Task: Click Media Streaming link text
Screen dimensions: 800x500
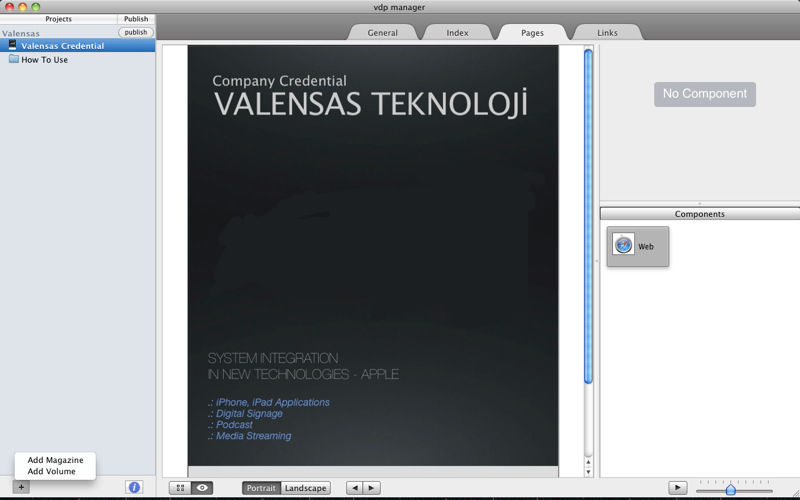Action: (254, 436)
